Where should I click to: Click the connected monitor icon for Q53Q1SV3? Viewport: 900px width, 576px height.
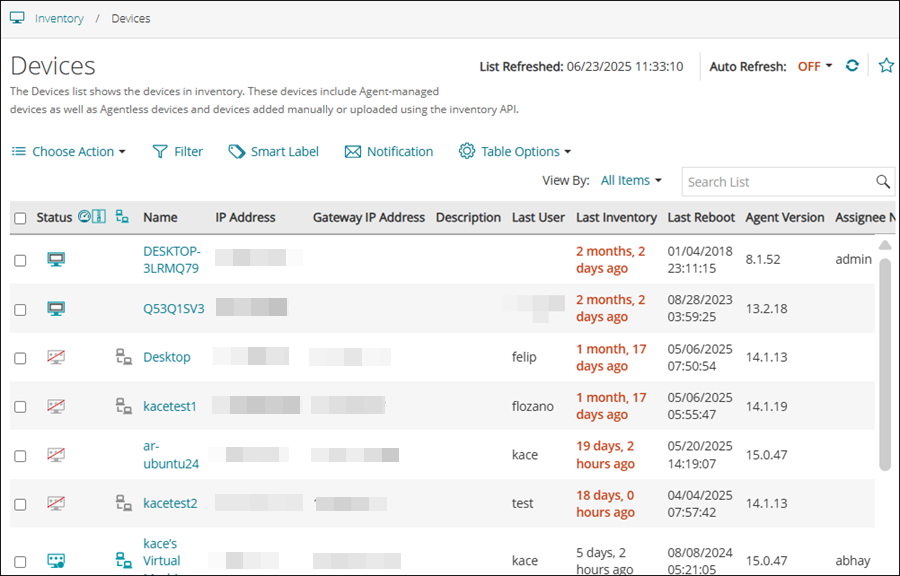click(x=56, y=309)
